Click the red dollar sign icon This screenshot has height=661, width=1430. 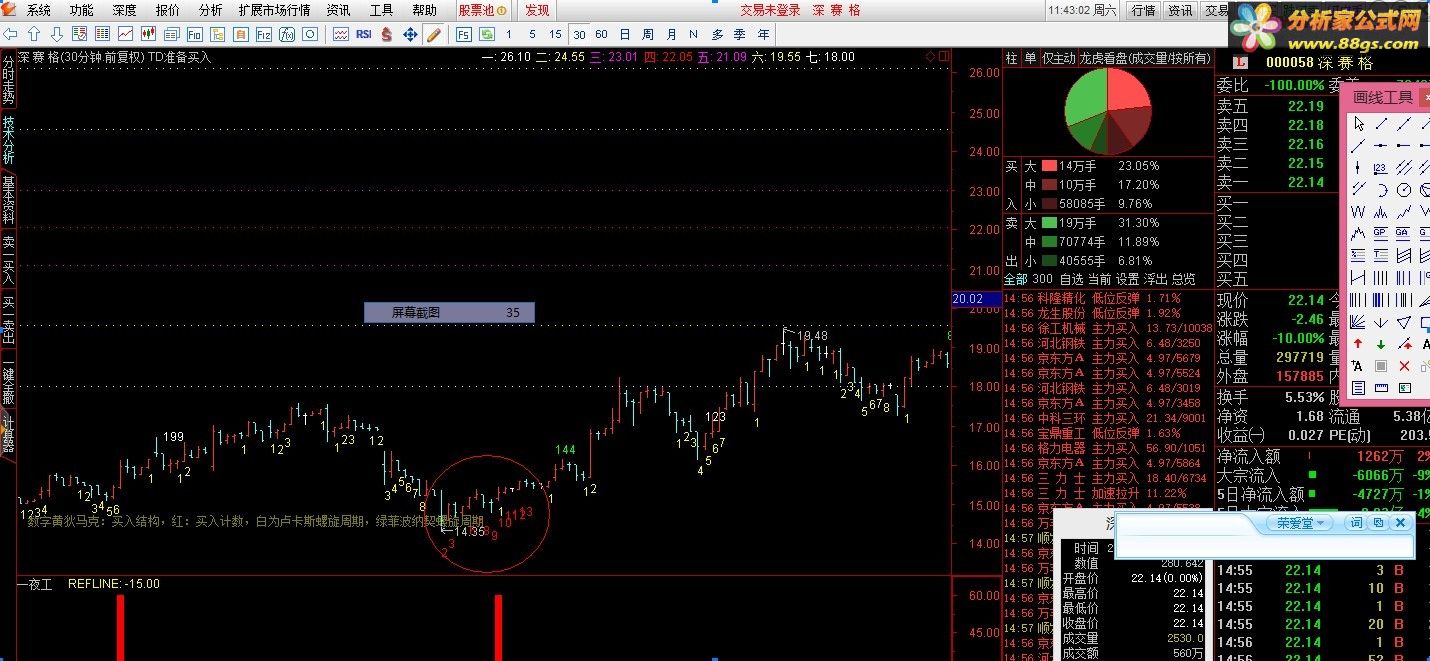(x=386, y=34)
